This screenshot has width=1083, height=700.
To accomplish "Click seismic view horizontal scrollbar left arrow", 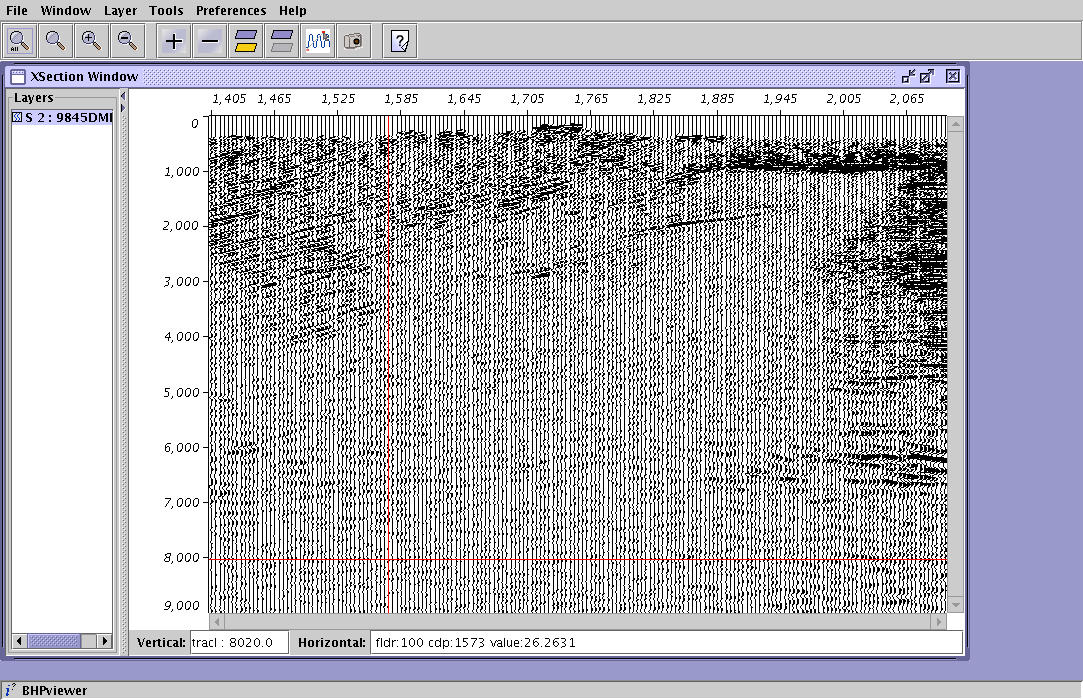I will click(216, 622).
